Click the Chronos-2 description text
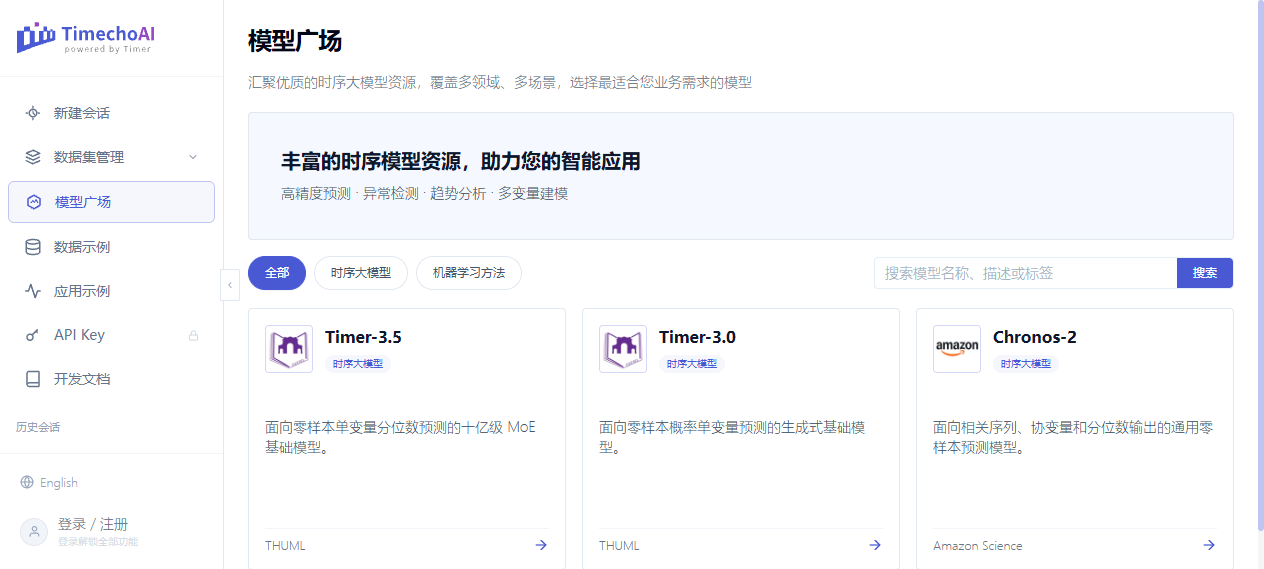The image size is (1264, 569). (1073, 437)
